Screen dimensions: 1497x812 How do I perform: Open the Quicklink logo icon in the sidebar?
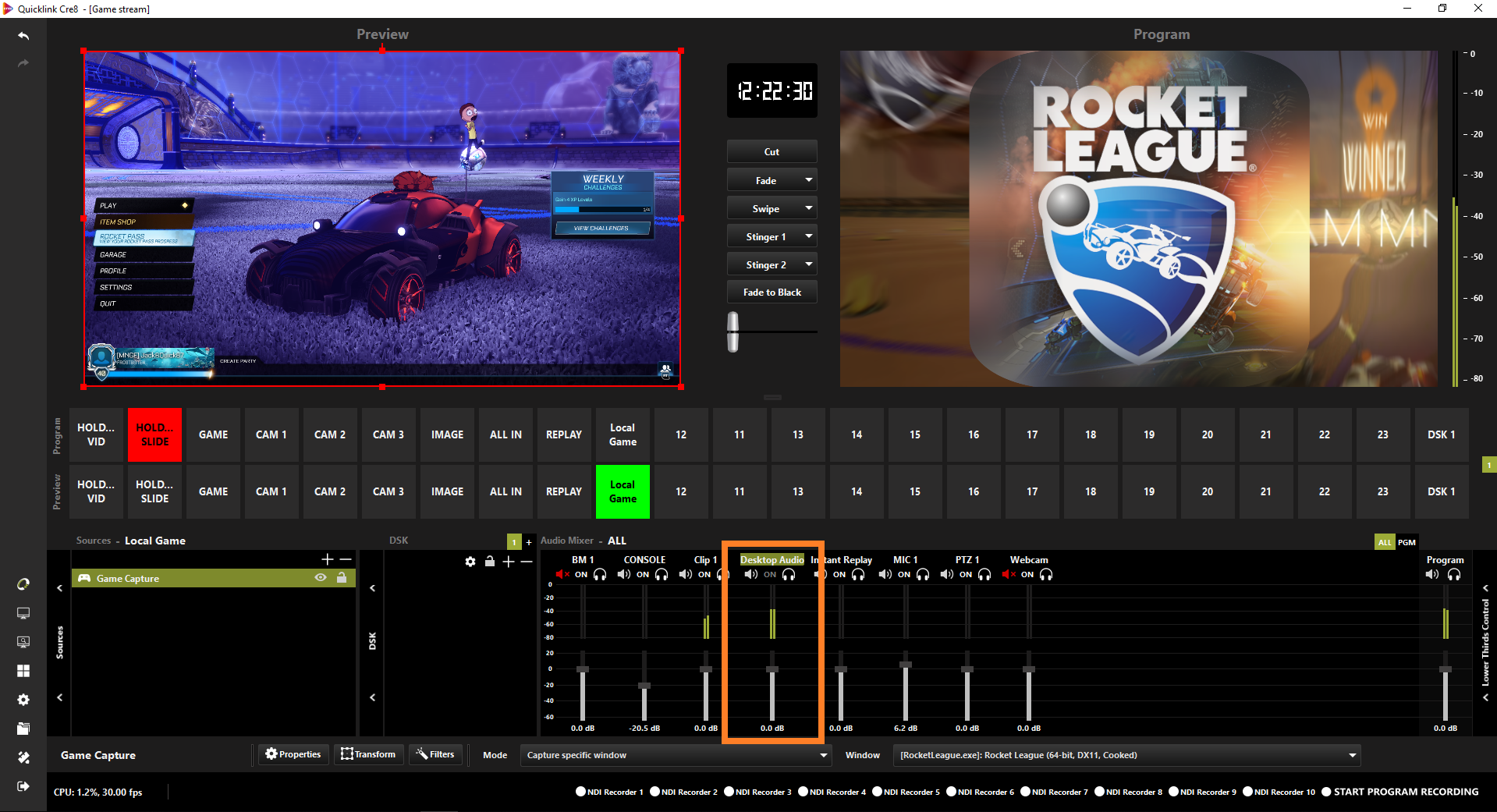click(x=23, y=584)
